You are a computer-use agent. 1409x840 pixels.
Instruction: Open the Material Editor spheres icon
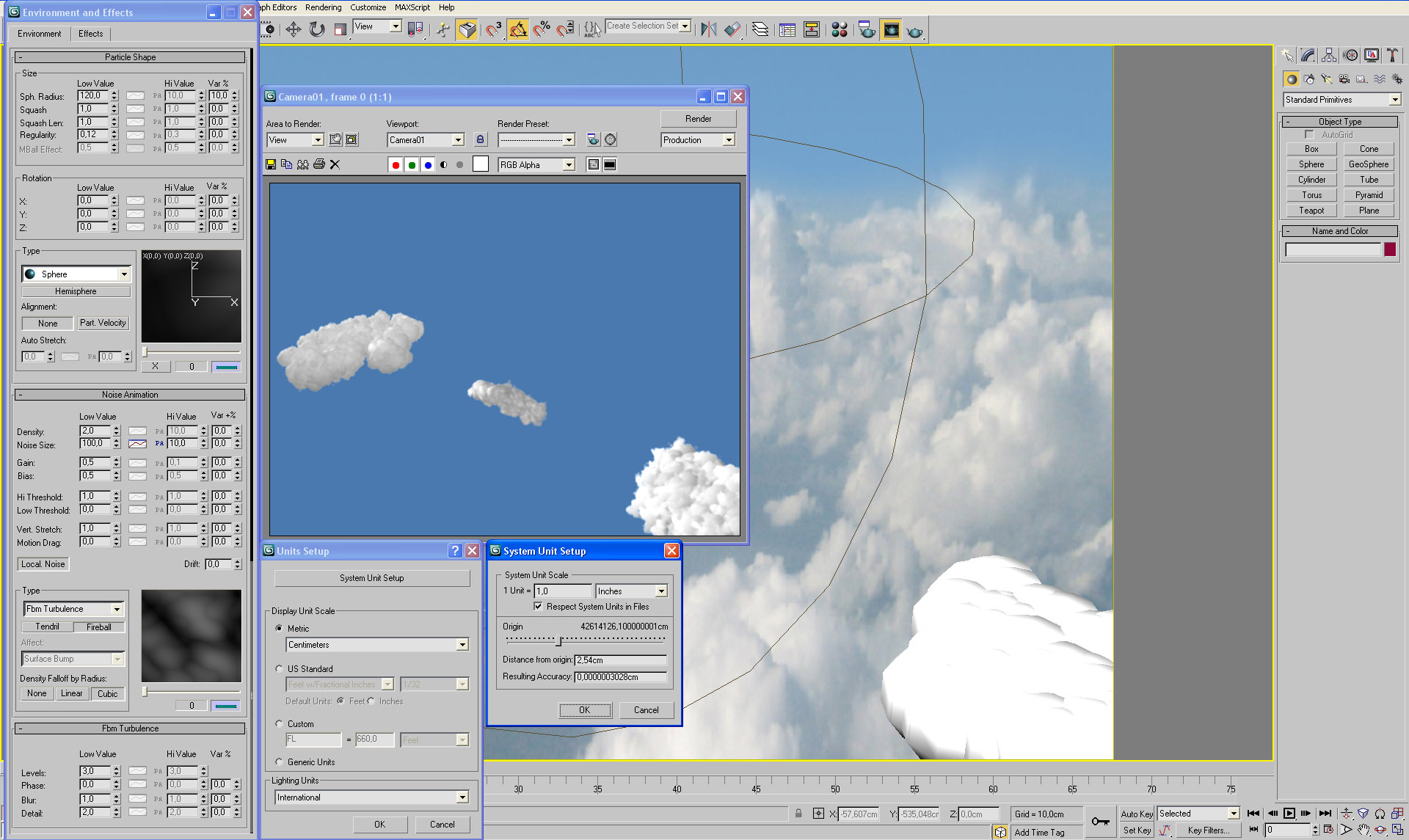click(x=840, y=29)
